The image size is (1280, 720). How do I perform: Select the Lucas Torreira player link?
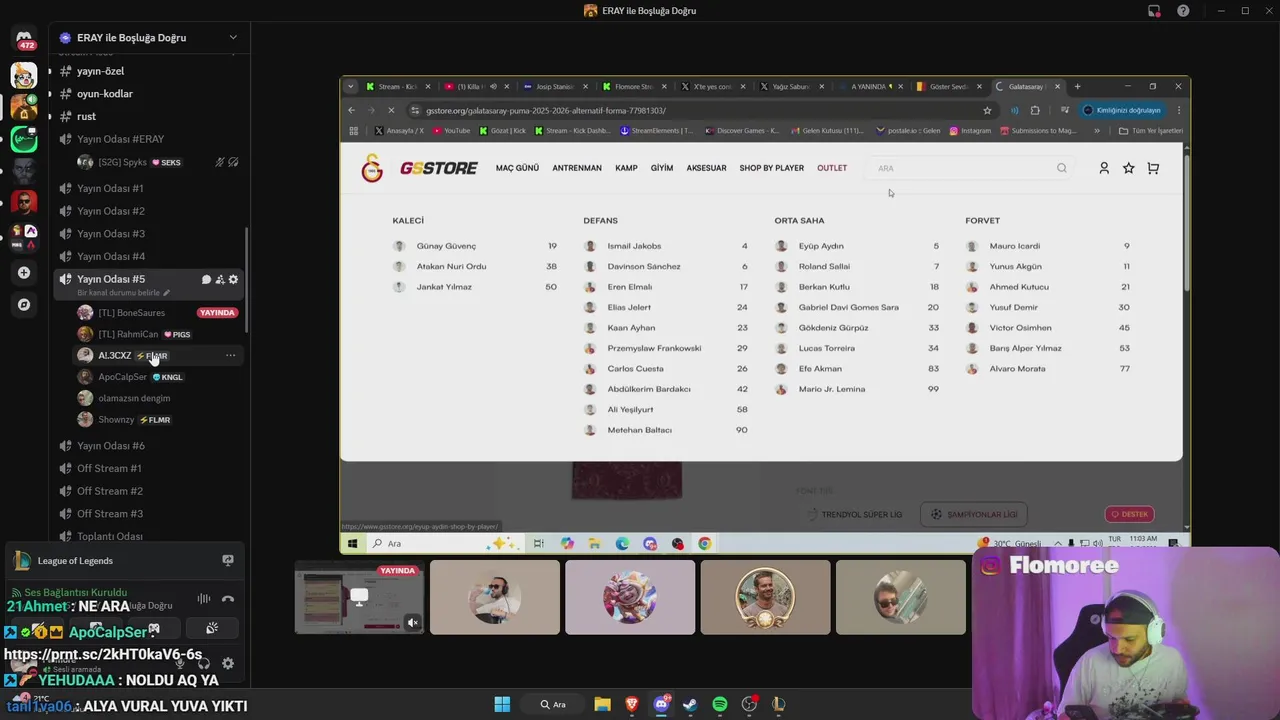pos(826,348)
